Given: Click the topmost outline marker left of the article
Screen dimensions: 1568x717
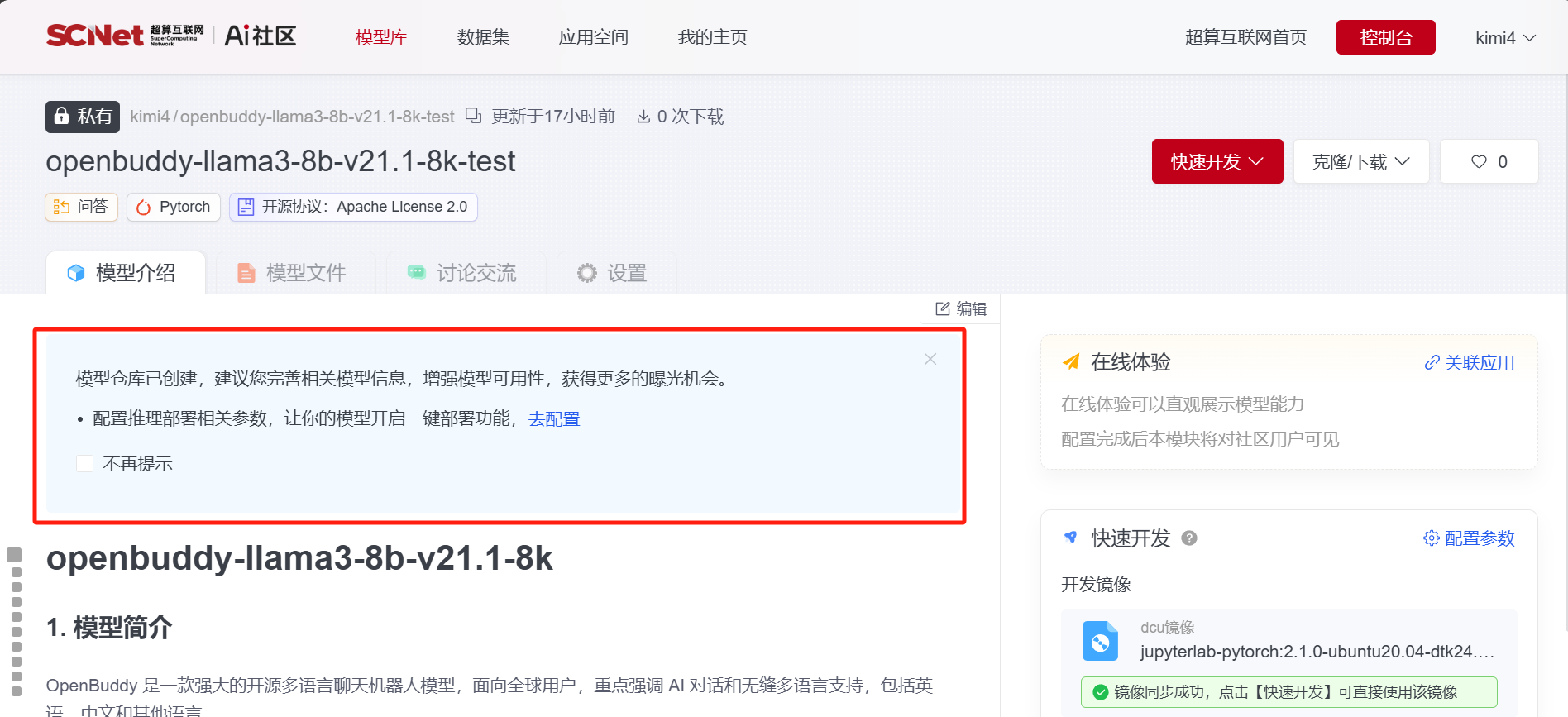Looking at the screenshot, I should click(x=14, y=555).
